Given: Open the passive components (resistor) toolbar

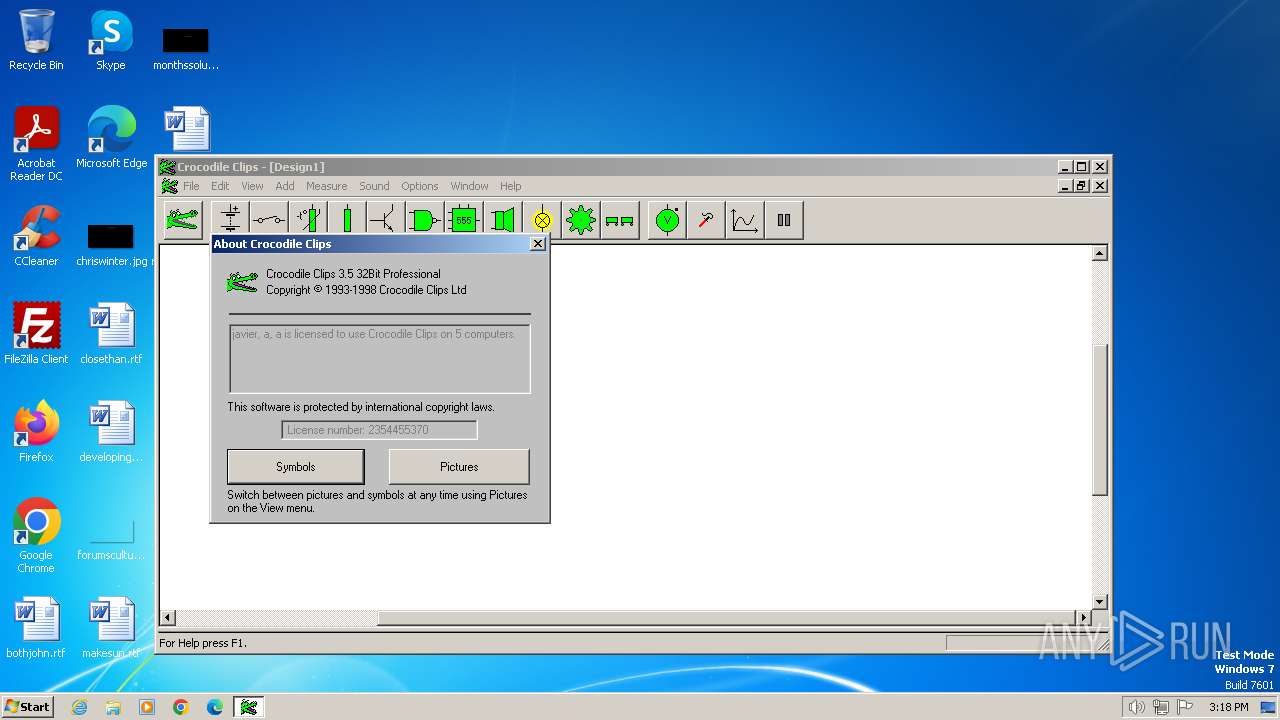Looking at the screenshot, I should tap(347, 220).
